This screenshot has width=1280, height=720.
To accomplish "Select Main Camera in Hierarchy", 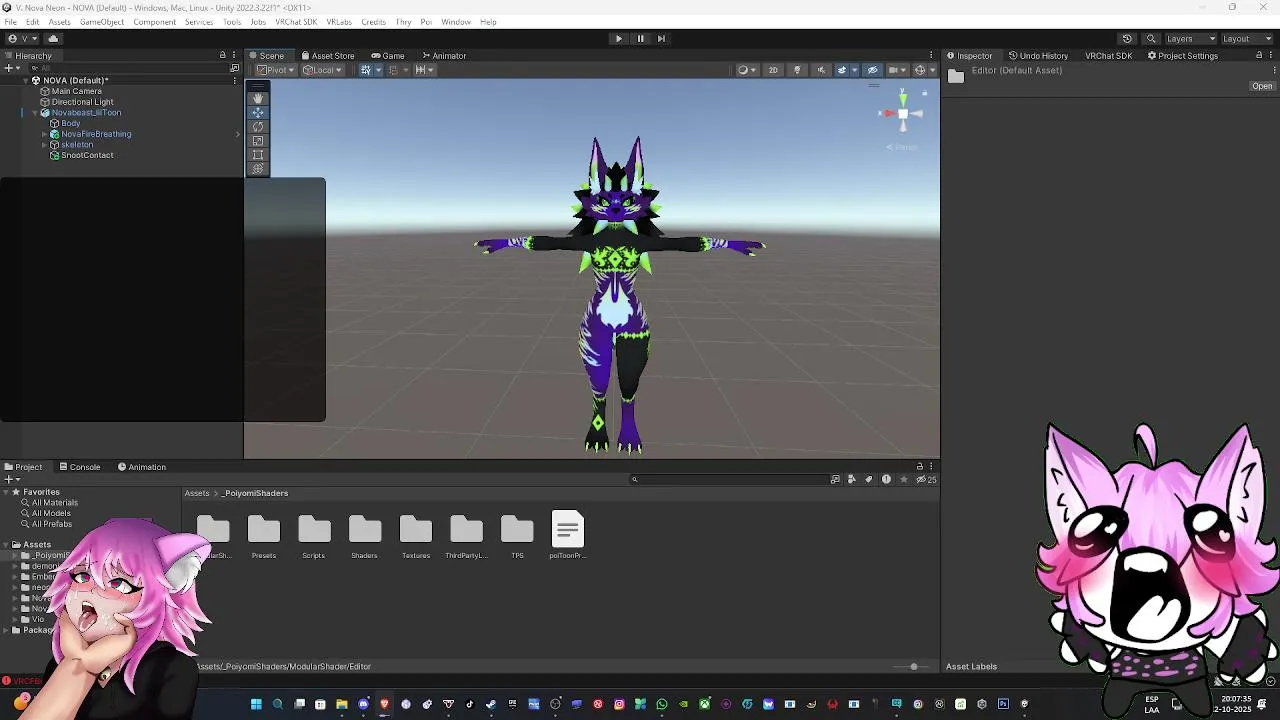I will [76, 91].
